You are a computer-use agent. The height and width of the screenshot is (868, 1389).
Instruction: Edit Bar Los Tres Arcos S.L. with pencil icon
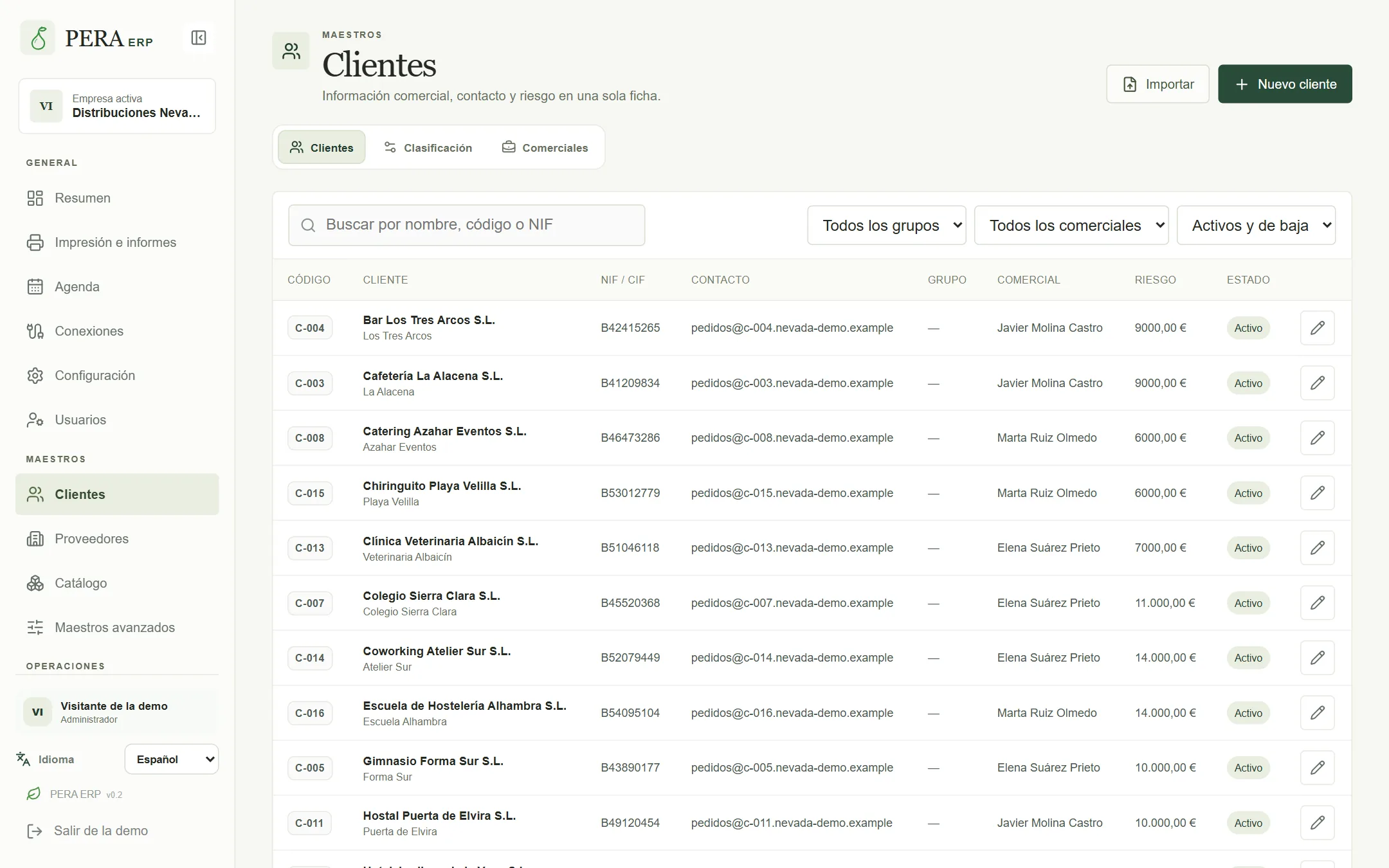[1317, 328]
